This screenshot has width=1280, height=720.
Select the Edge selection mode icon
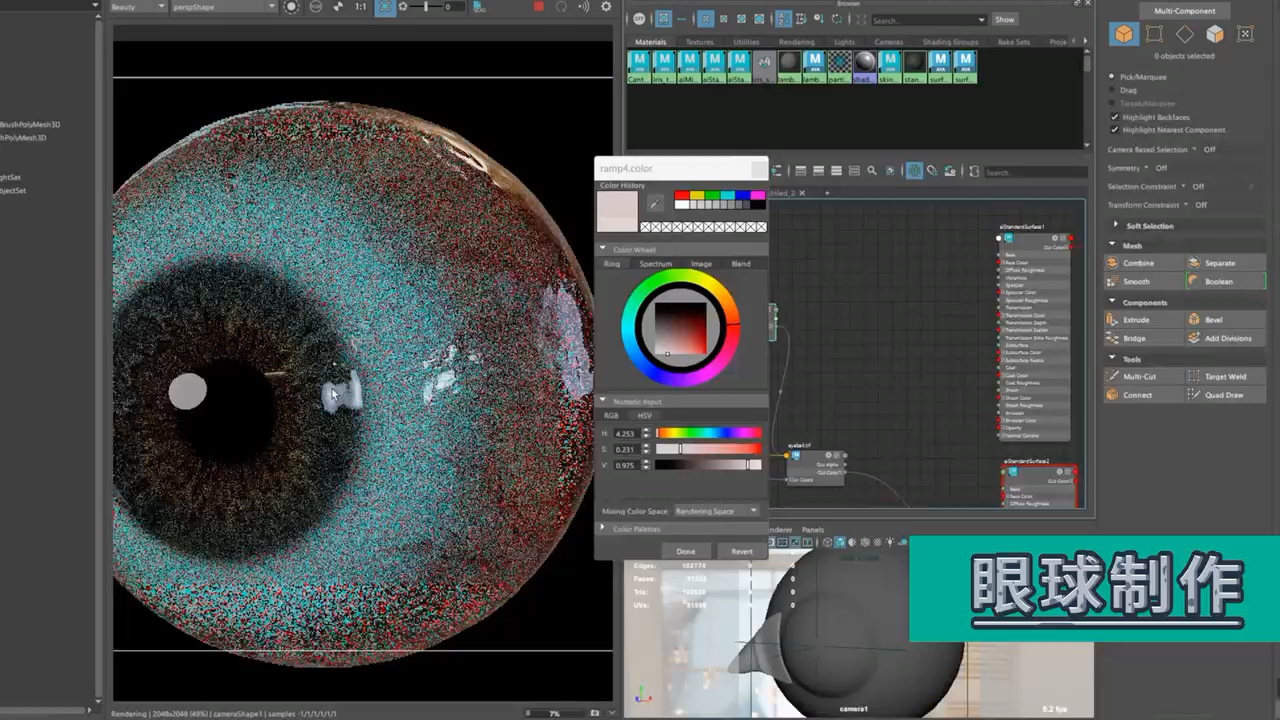[x=1154, y=34]
